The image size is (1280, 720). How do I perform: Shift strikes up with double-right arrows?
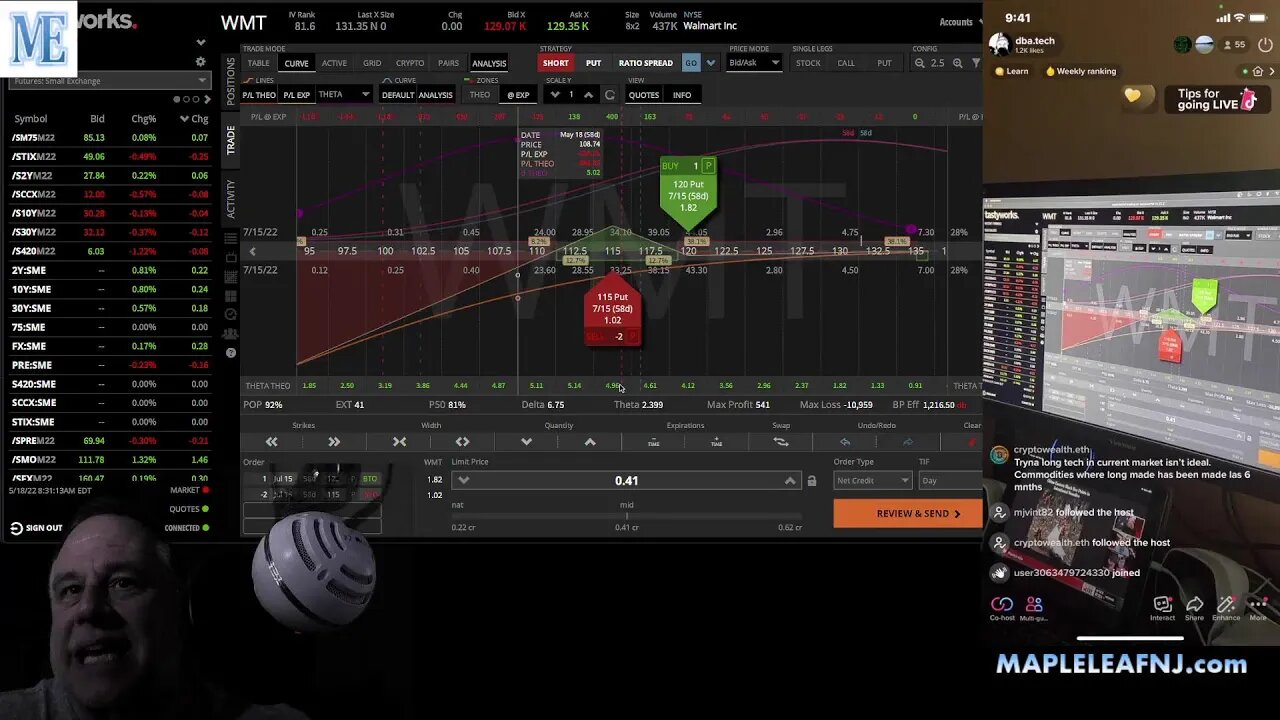click(x=334, y=441)
